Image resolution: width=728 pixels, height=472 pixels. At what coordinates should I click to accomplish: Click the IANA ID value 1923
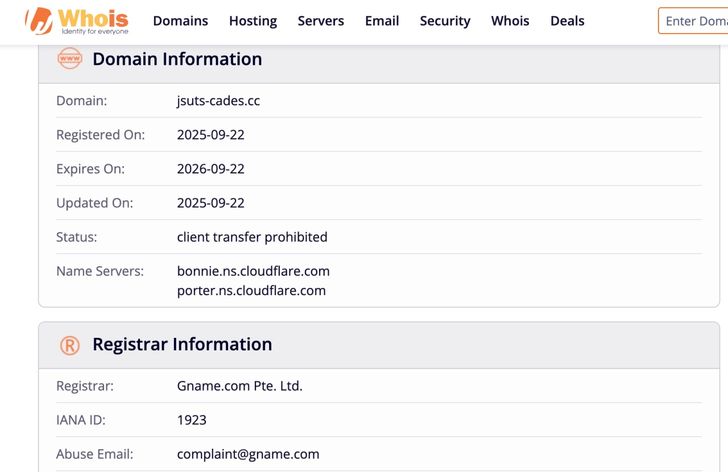[x=192, y=420]
